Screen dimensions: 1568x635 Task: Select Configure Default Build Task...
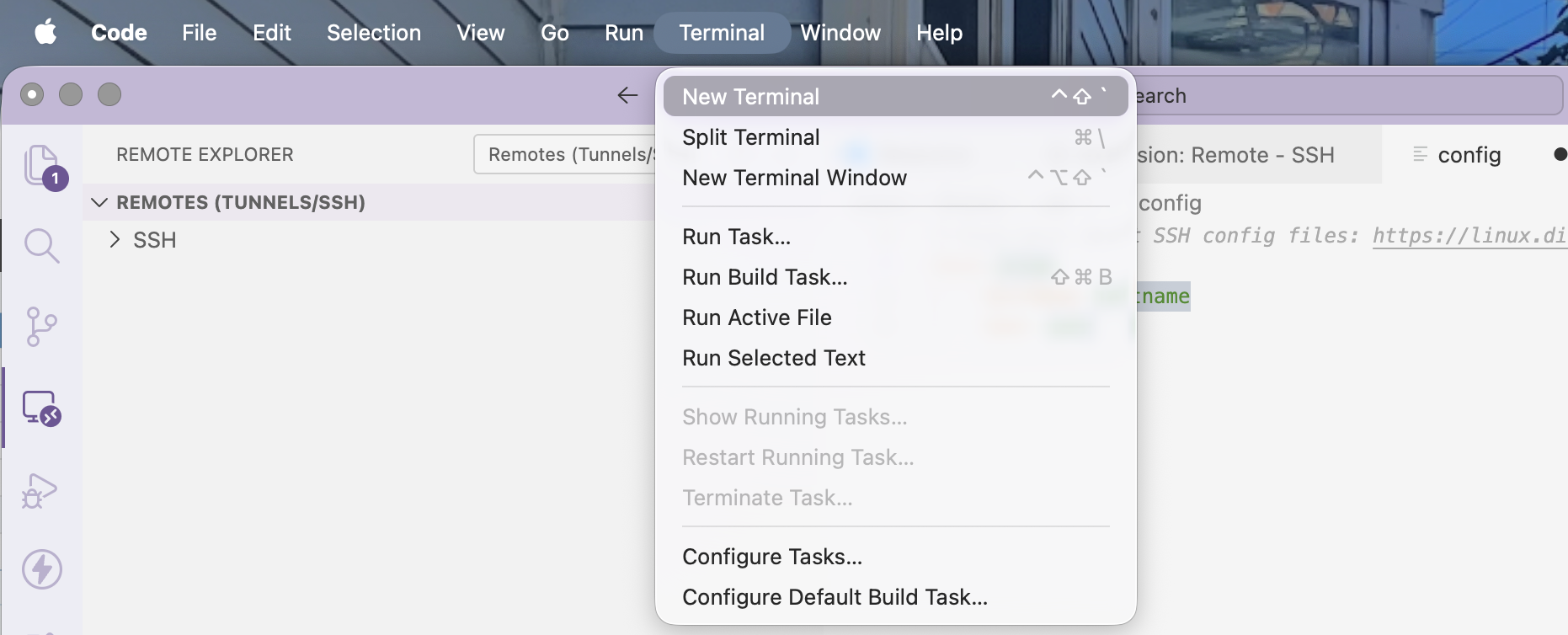(x=896, y=597)
